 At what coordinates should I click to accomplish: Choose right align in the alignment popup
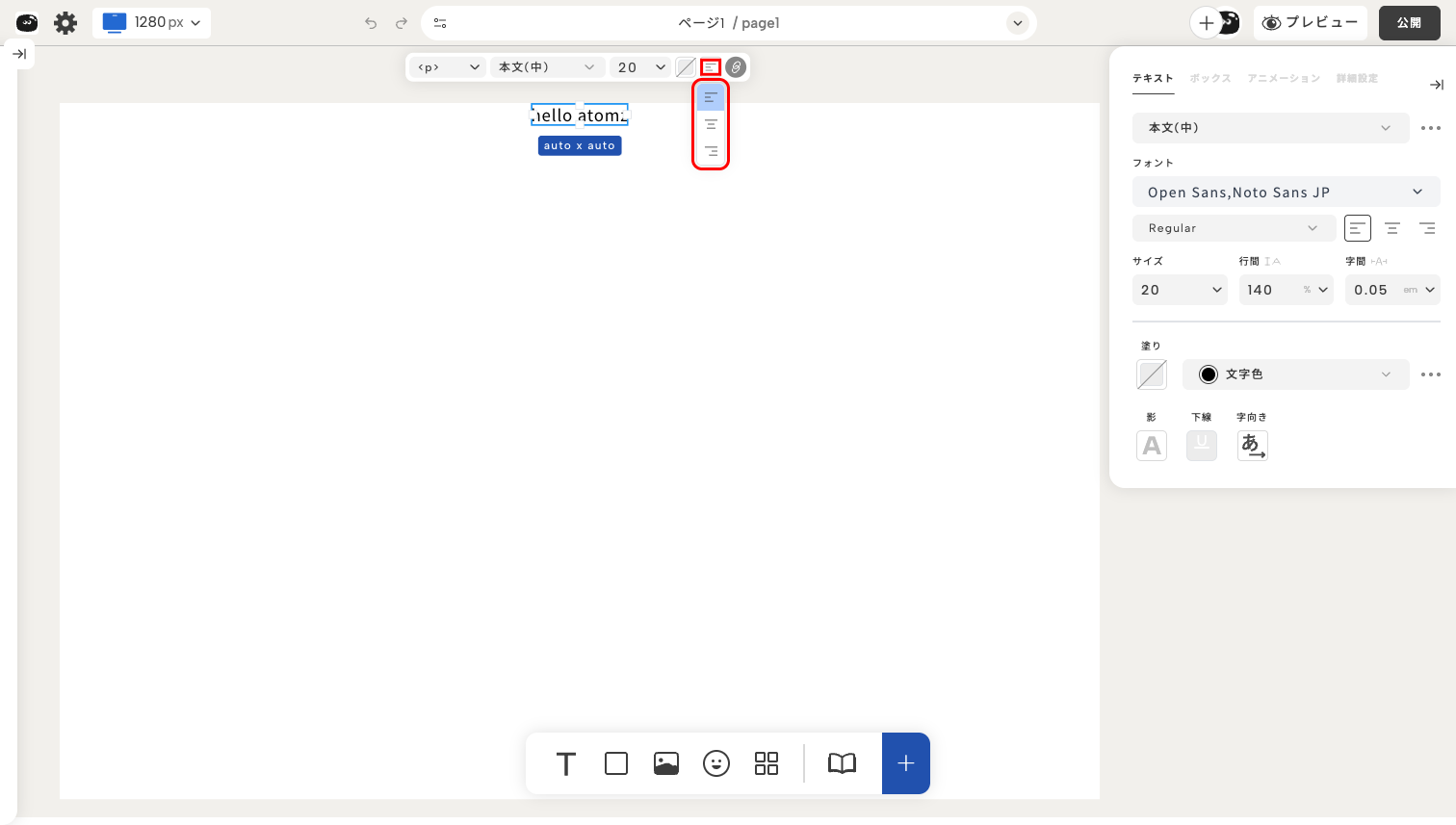[711, 151]
